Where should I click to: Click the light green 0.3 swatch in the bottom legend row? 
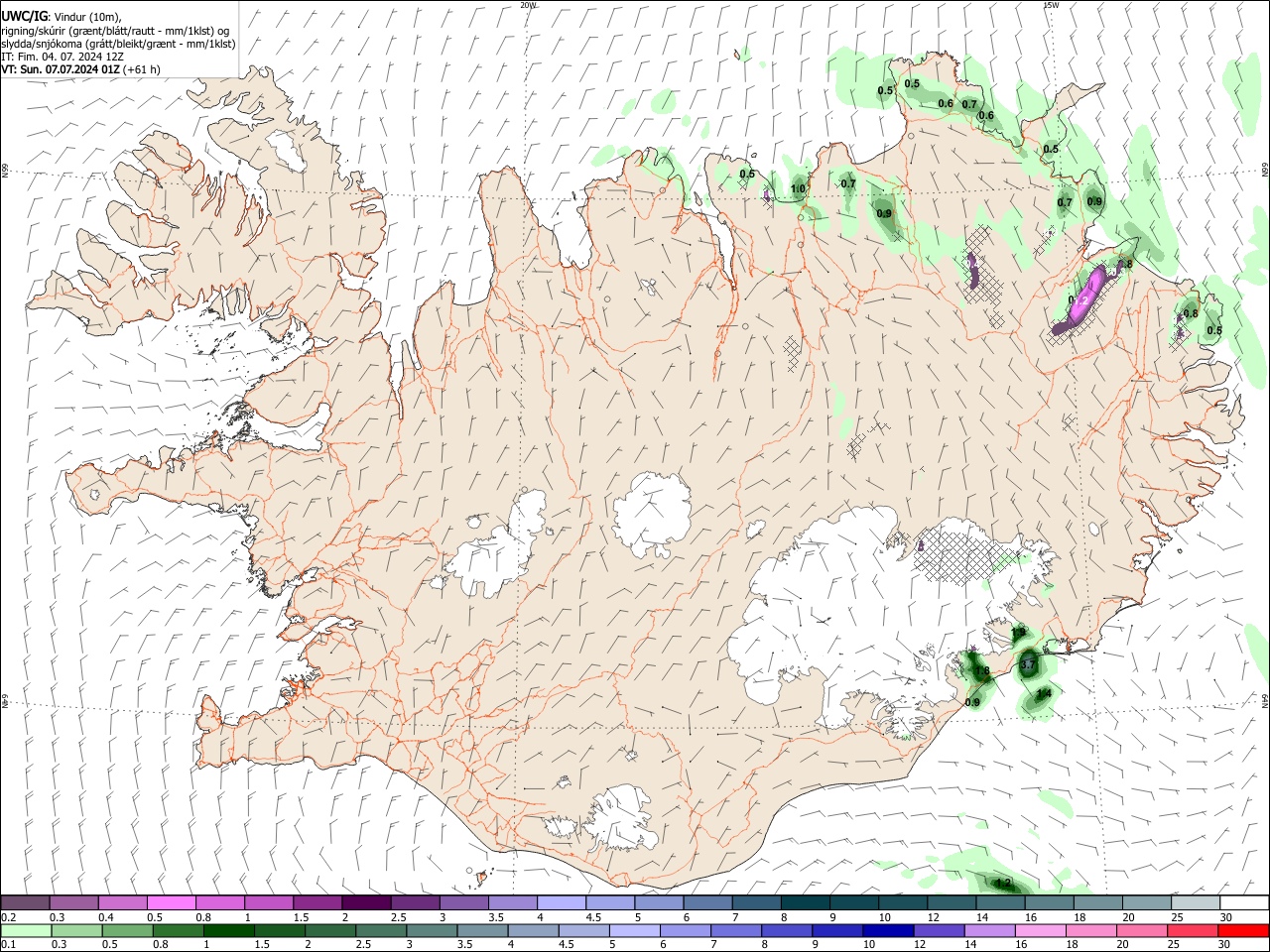(x=76, y=930)
